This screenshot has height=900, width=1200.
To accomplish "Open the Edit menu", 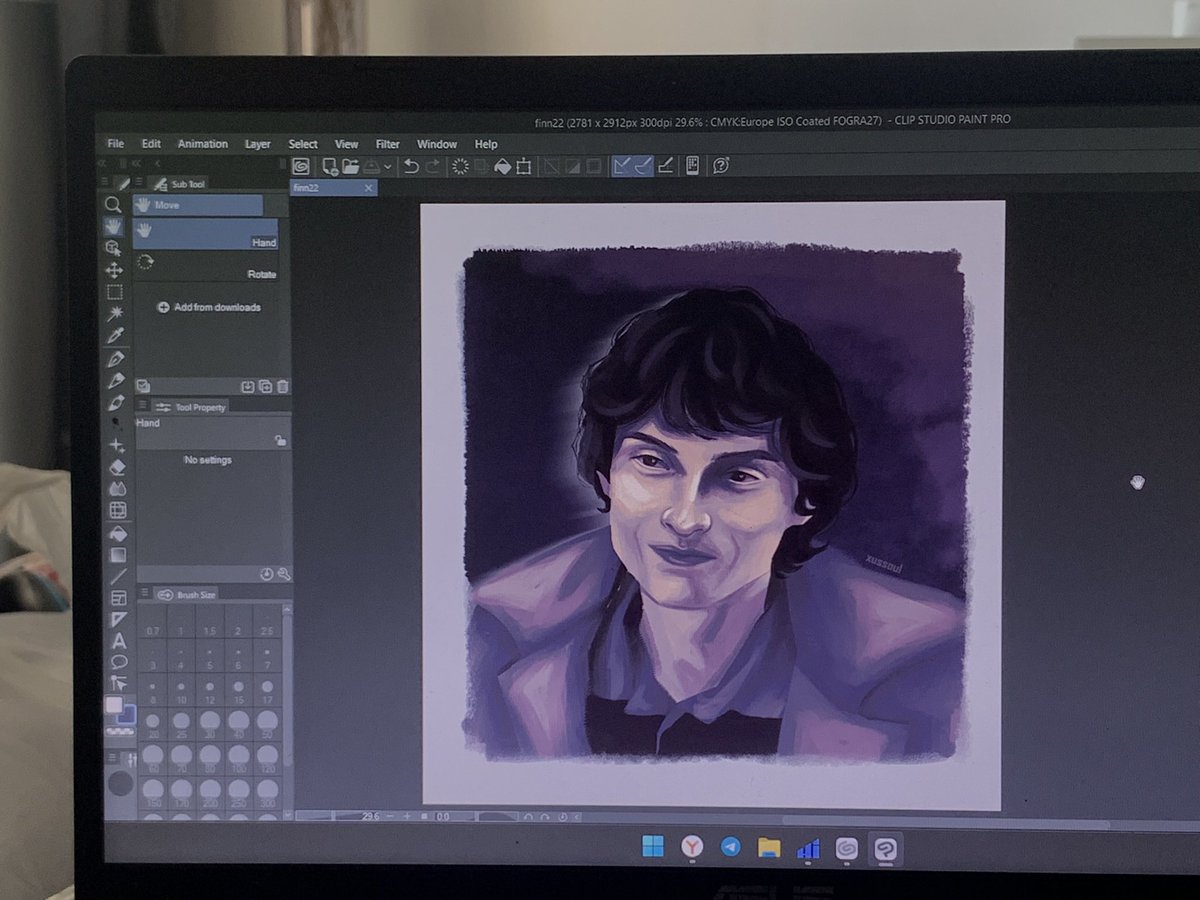I will point(151,144).
